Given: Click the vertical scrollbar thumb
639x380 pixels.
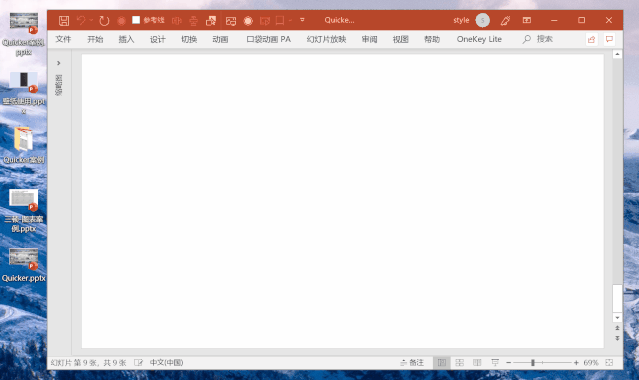Looking at the screenshot, I should click(x=617, y=298).
